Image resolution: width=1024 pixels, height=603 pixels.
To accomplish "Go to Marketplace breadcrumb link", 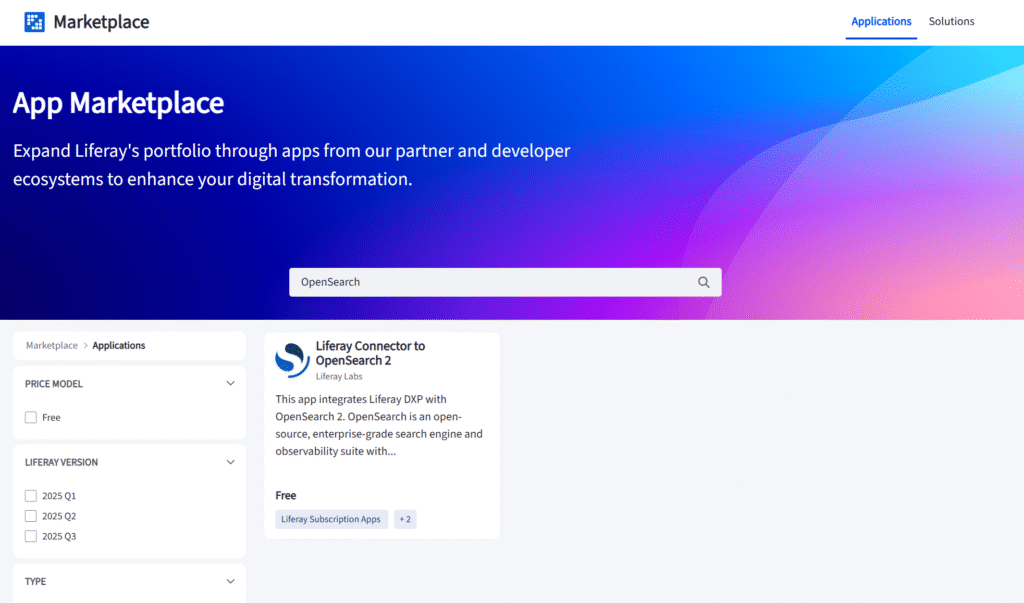I will (51, 346).
